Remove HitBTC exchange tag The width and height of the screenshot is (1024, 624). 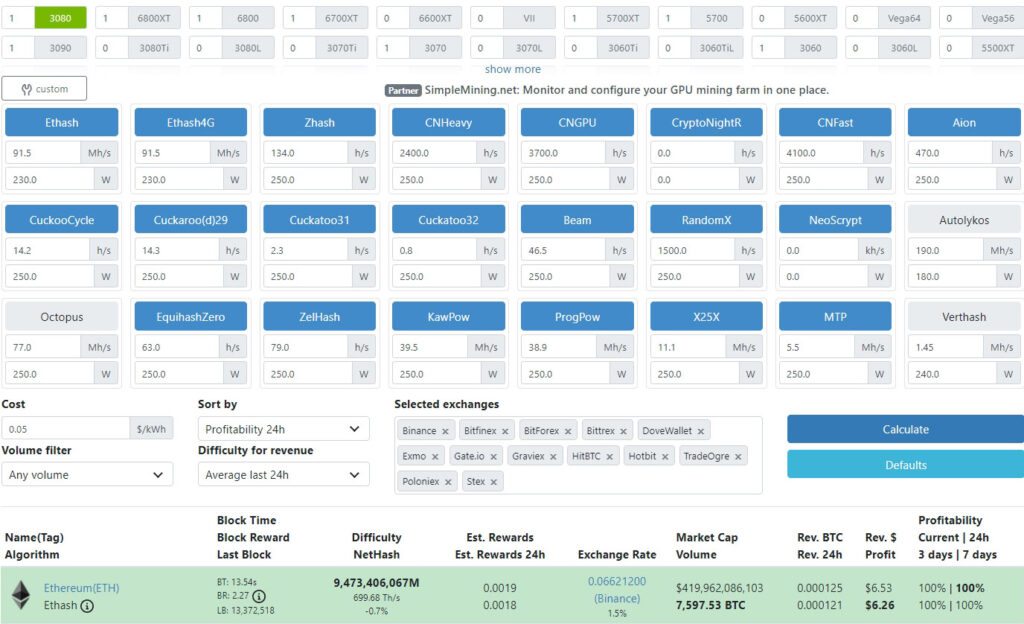click(x=609, y=457)
